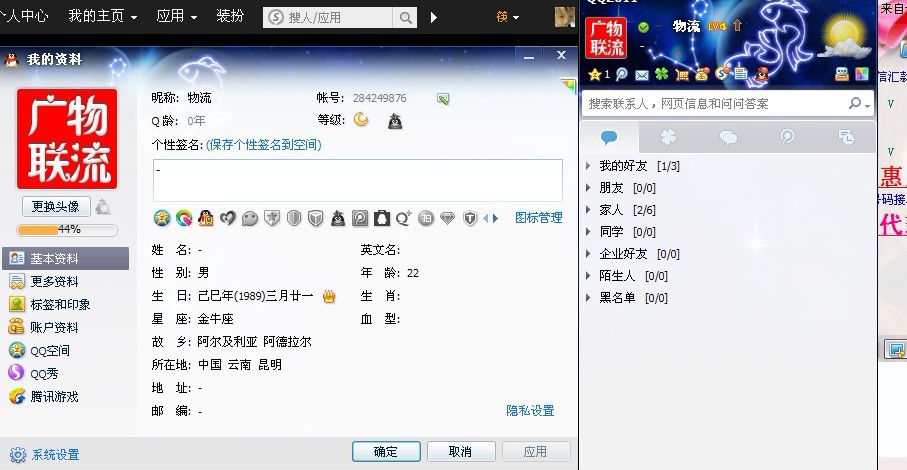Open Tencent Weibo icon in QQ main panel
This screenshot has height=470, width=907.
pos(622,74)
